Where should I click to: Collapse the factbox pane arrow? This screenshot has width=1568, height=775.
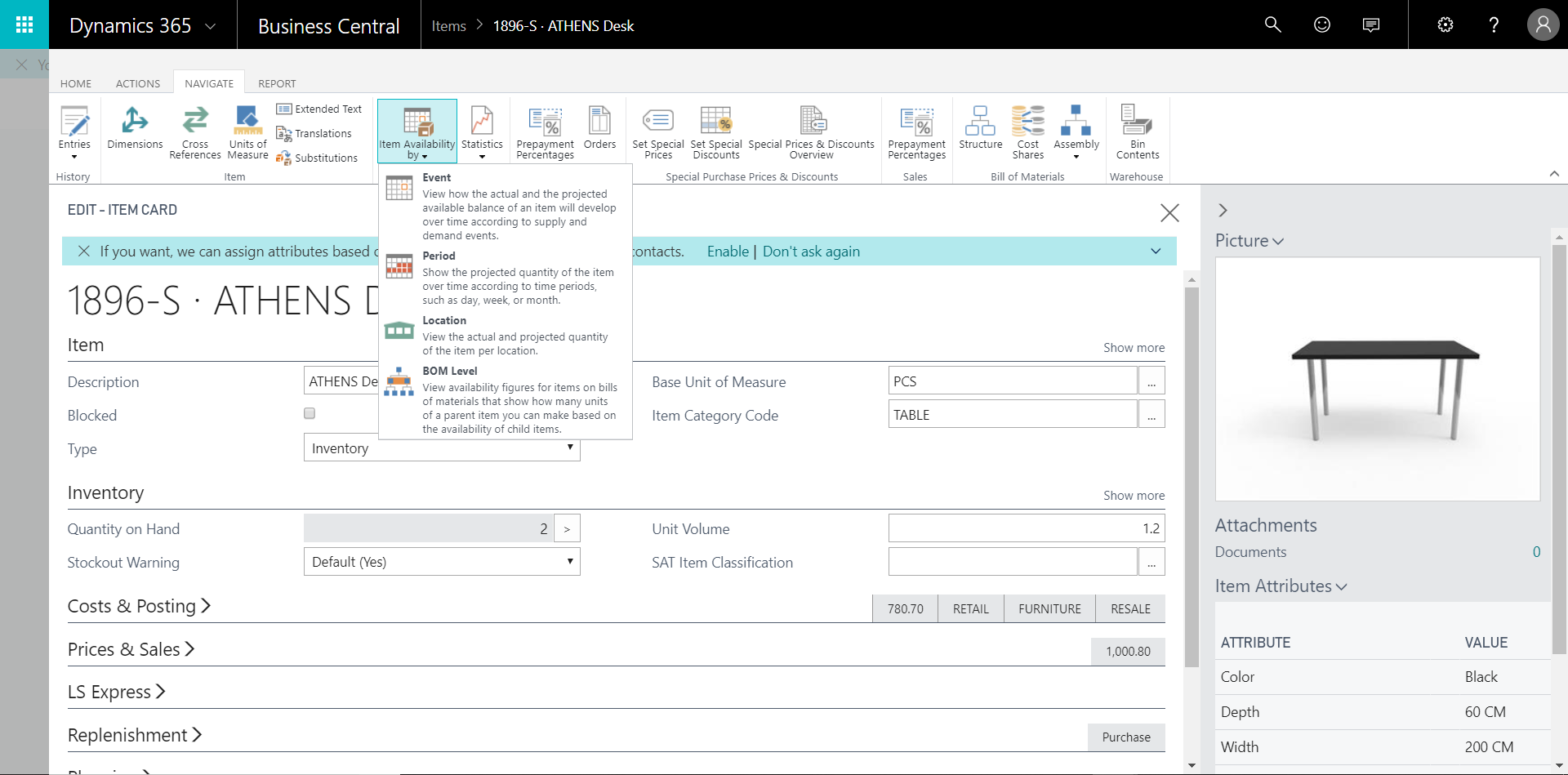pos(1223,210)
